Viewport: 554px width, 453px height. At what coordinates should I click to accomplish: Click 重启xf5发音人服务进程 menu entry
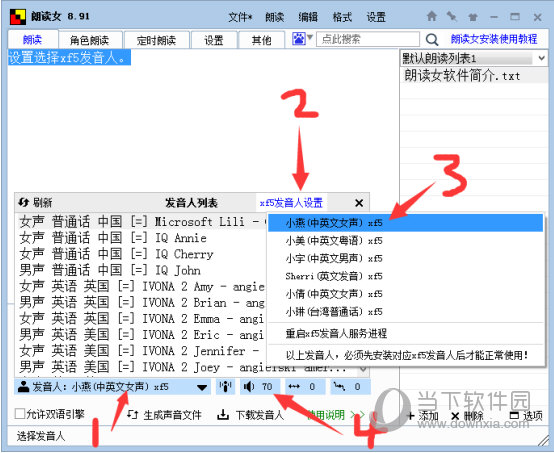pos(405,333)
